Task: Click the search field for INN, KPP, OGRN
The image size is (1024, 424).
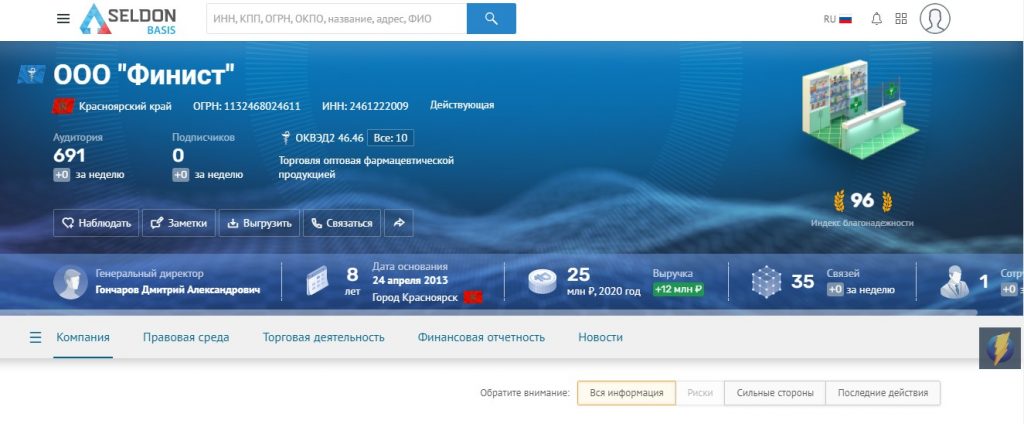Action: [336, 19]
